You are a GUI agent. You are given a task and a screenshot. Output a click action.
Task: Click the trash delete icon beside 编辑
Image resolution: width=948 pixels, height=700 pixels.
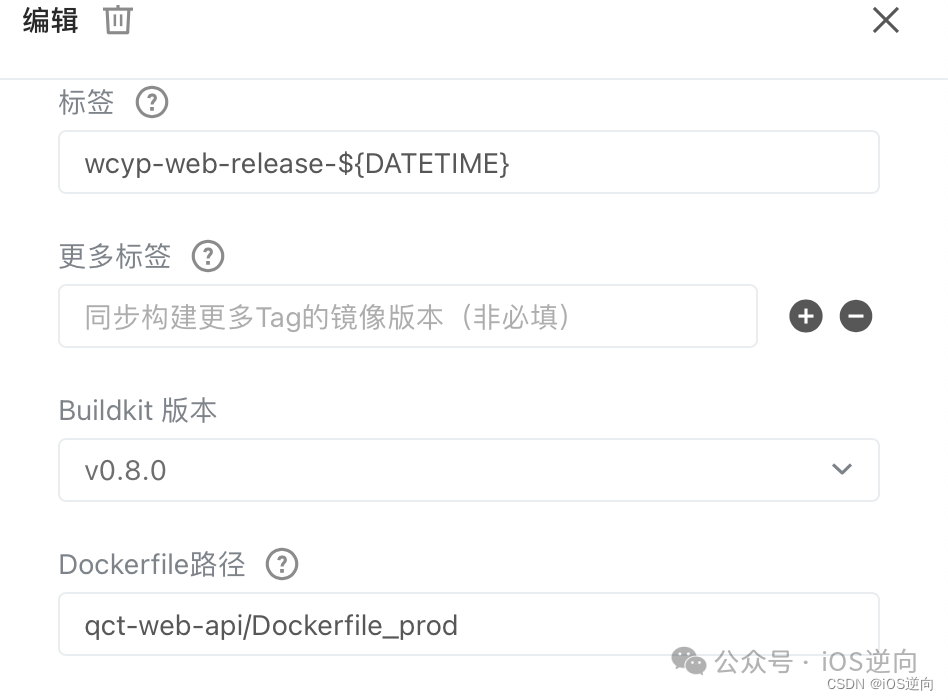pyautogui.click(x=118, y=20)
